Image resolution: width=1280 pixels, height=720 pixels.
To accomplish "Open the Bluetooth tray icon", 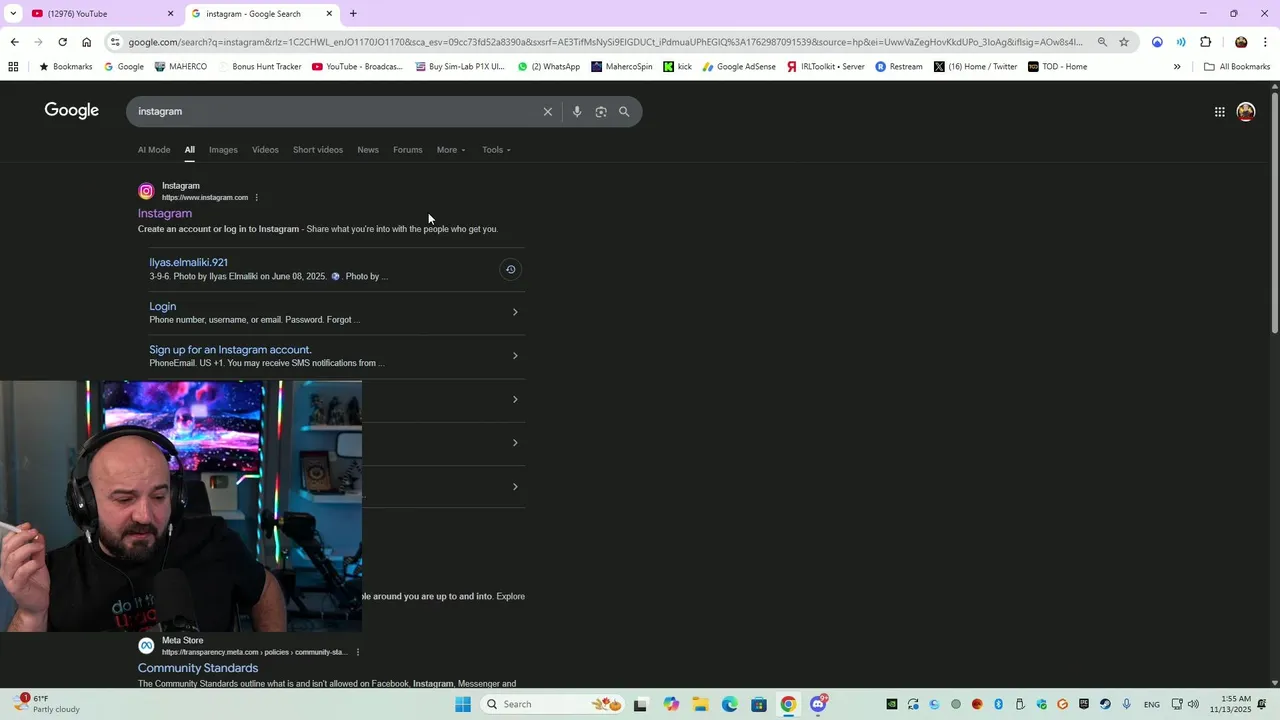I will pyautogui.click(x=998, y=704).
